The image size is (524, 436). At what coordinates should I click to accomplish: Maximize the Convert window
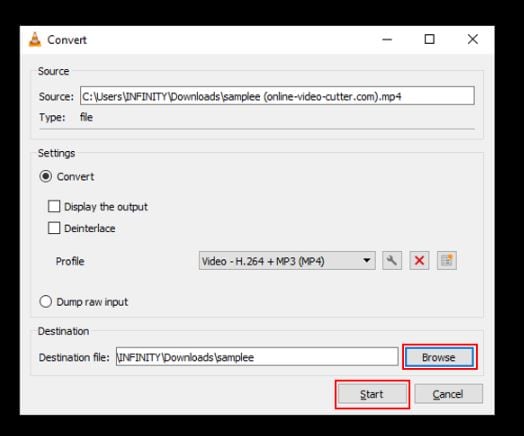click(x=429, y=39)
